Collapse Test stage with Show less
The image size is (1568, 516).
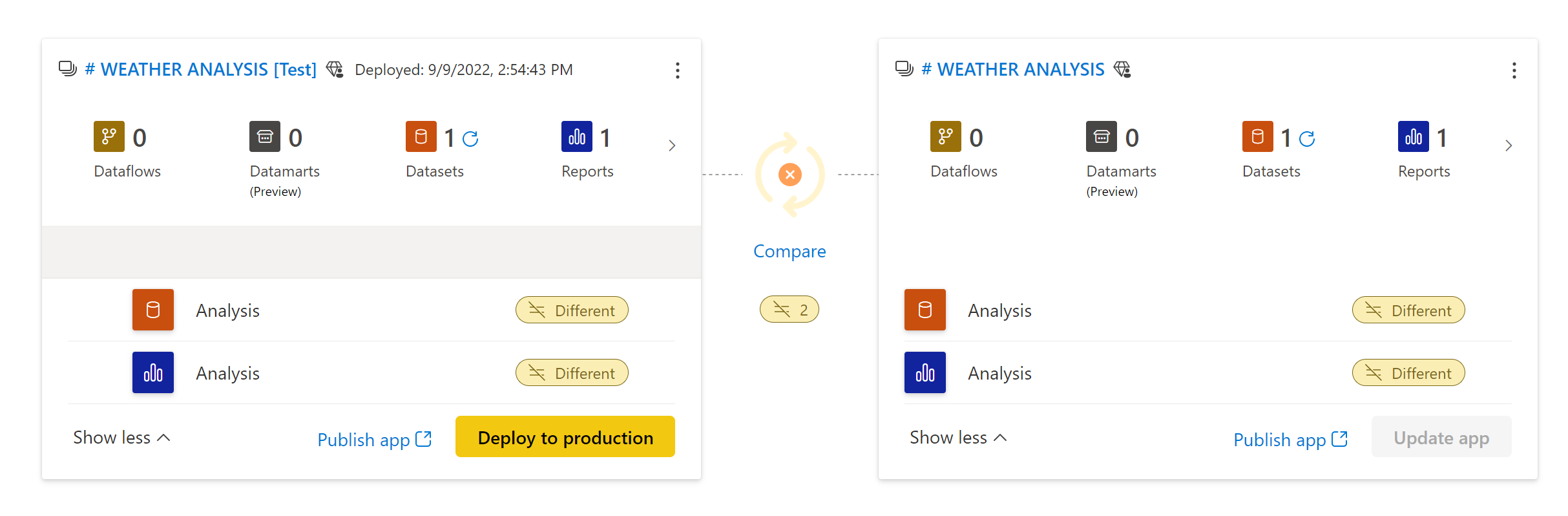coord(121,438)
